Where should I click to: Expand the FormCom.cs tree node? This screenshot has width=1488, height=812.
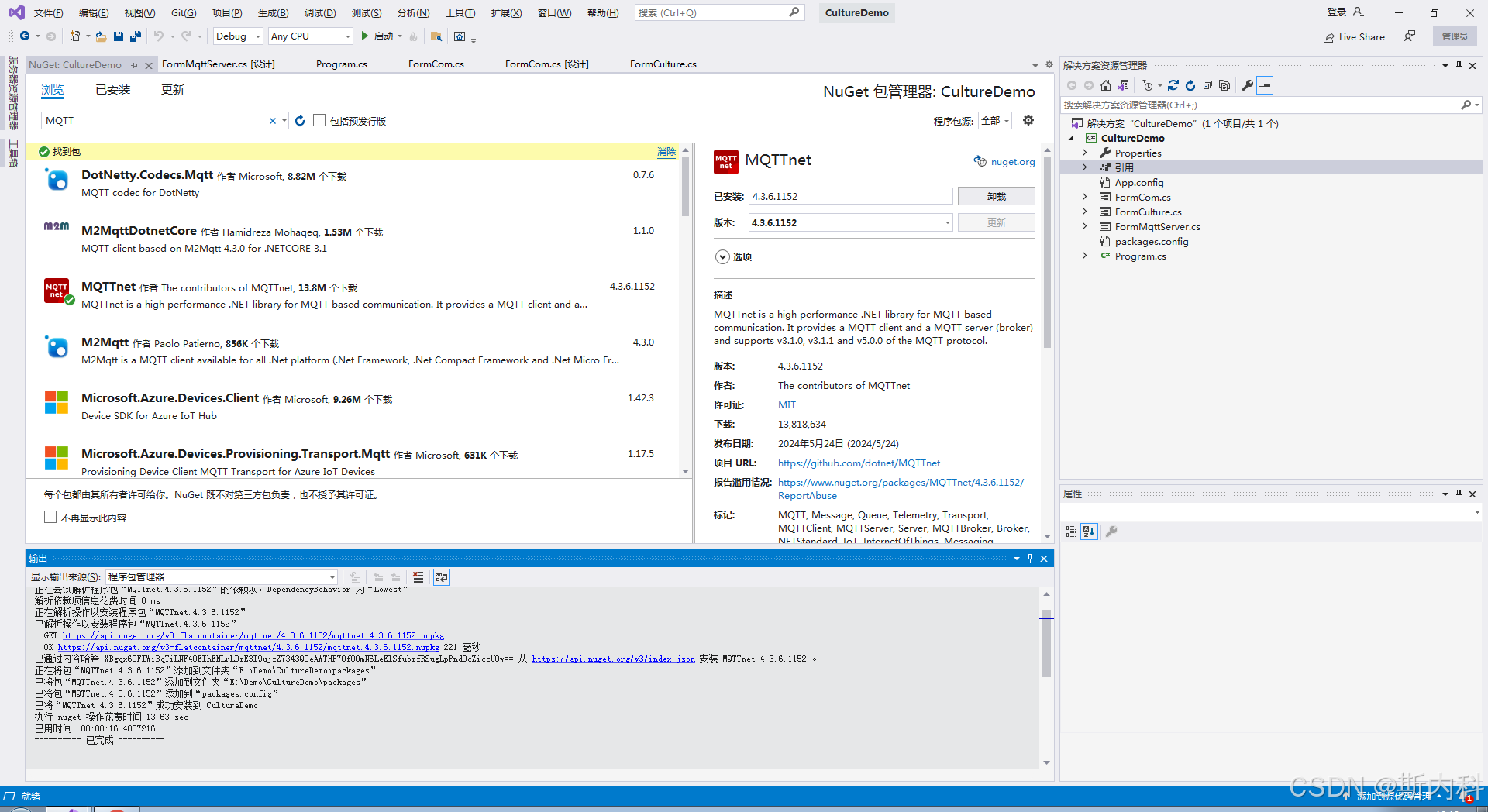(1085, 197)
